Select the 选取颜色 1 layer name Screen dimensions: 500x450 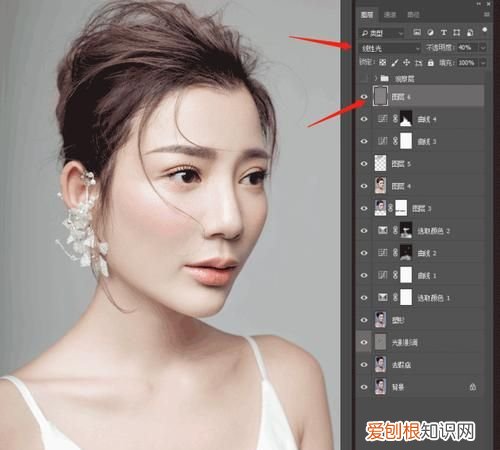click(433, 298)
